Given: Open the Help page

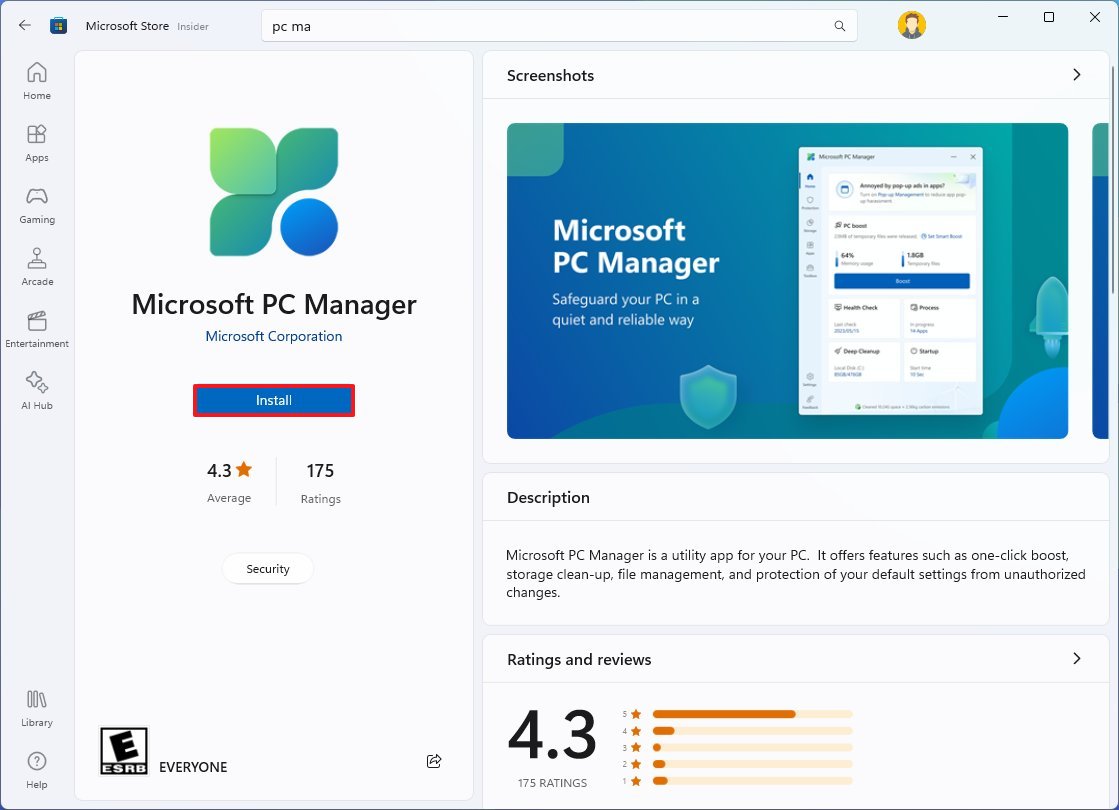Looking at the screenshot, I should pyautogui.click(x=36, y=770).
